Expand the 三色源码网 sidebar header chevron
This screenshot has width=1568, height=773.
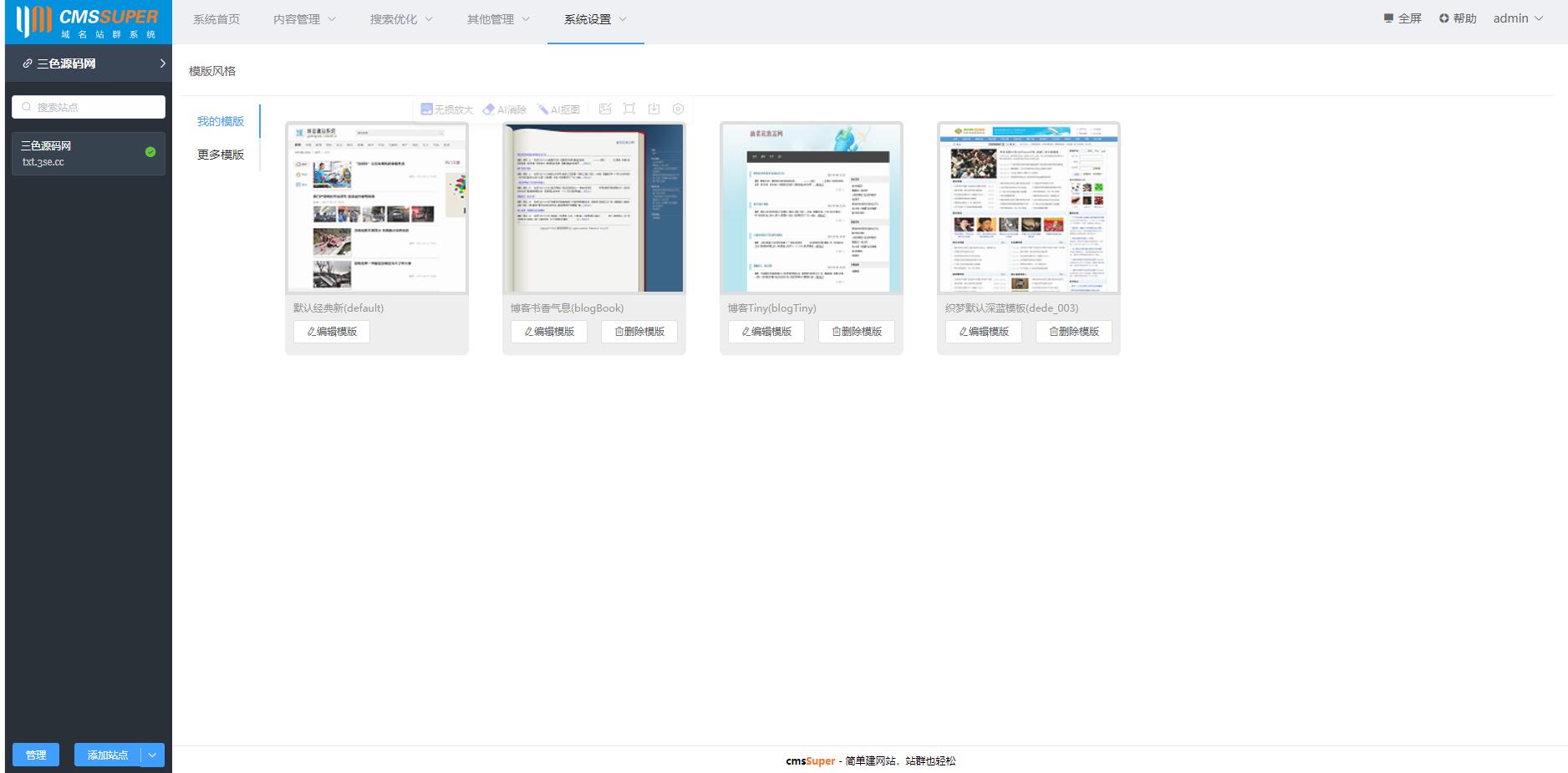click(x=162, y=64)
